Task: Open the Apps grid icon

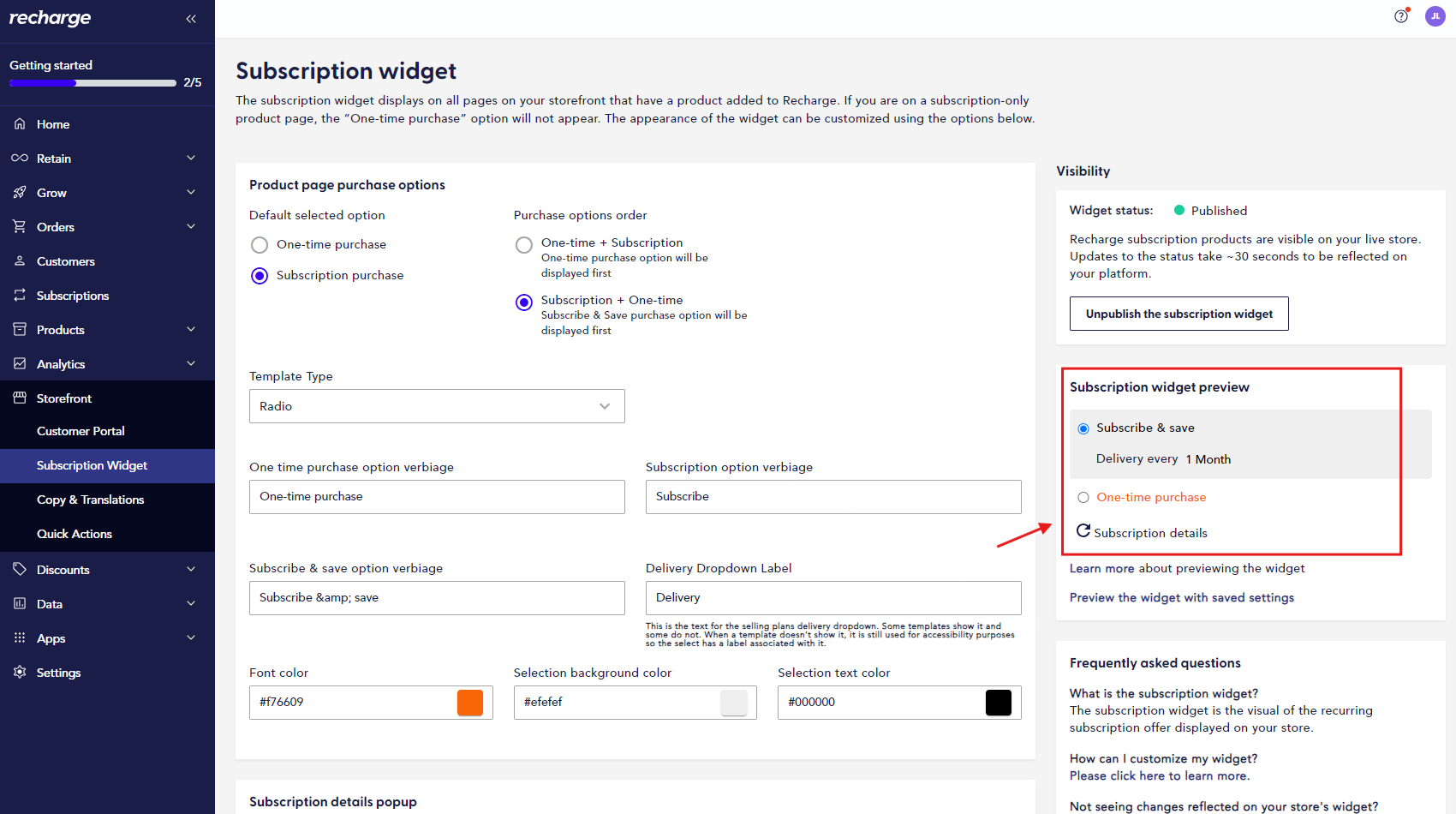Action: click(19, 637)
